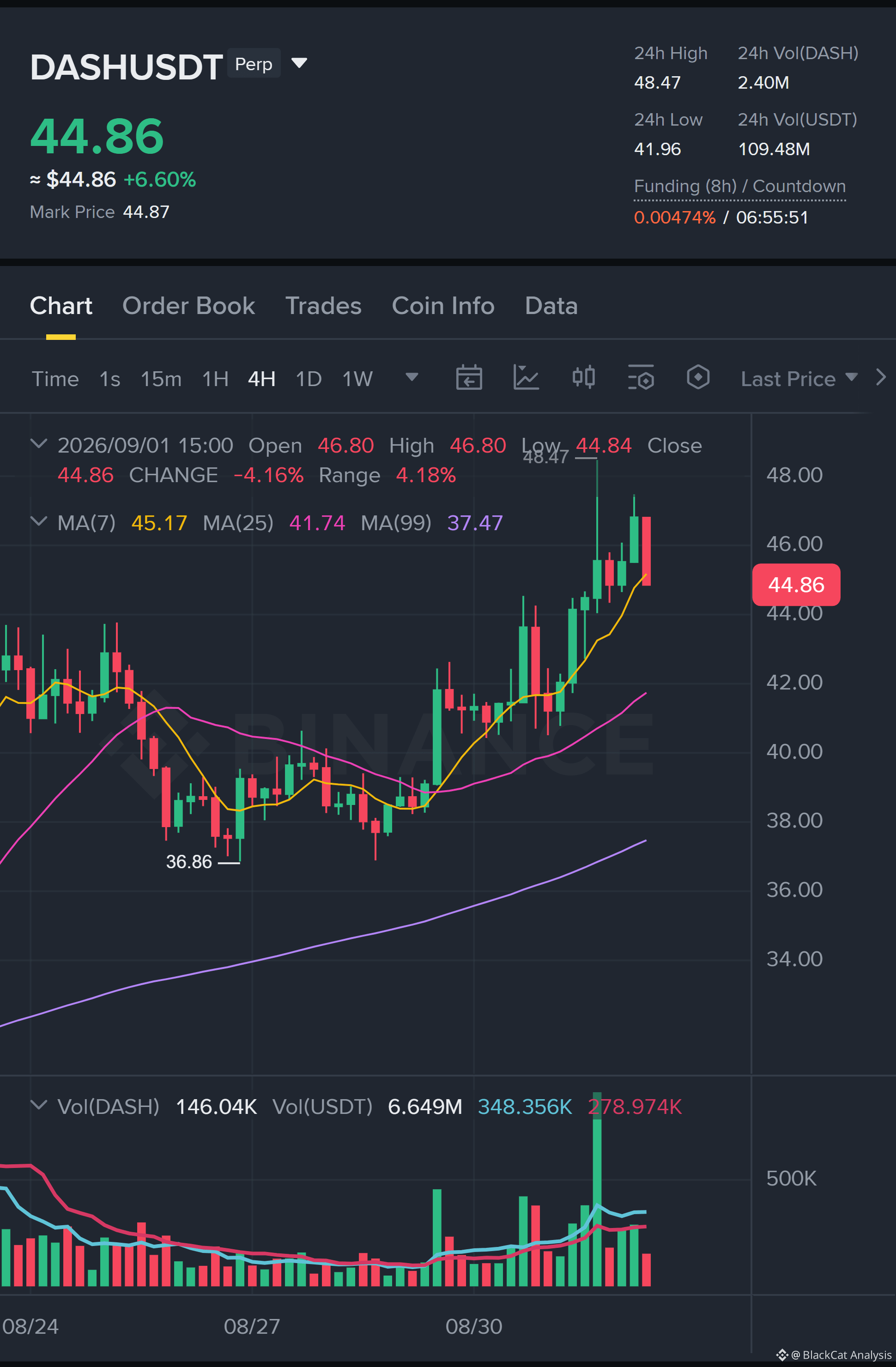Expand more time interval options dropdown
This screenshot has width=896, height=1367.
click(412, 377)
